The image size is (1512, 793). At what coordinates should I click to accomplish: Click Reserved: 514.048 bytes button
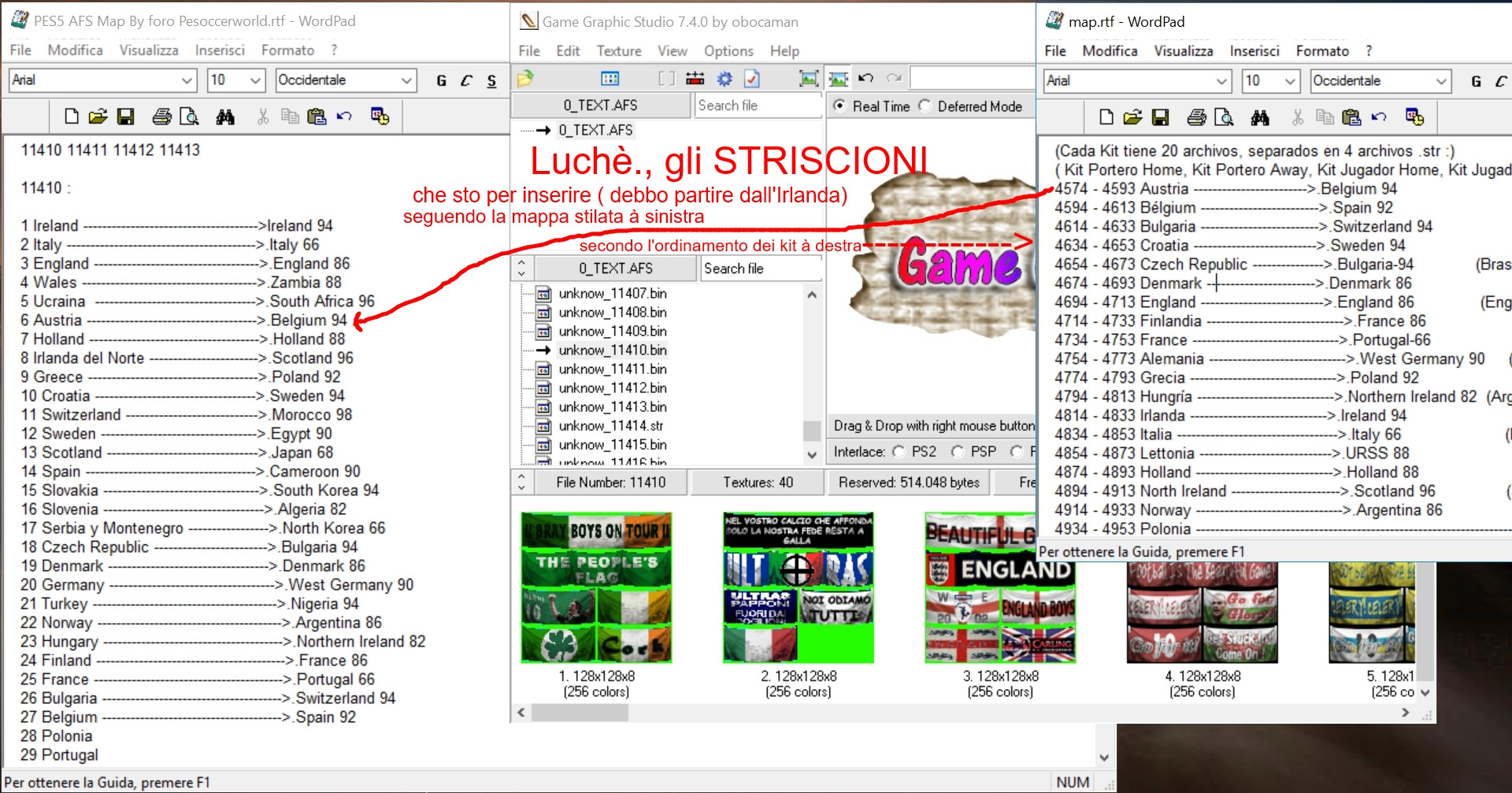(909, 482)
